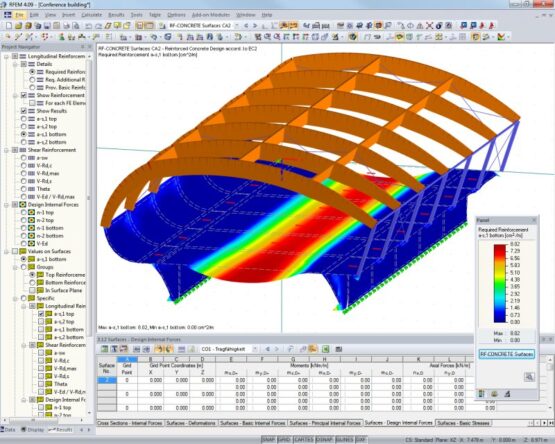Open the Results menu
The image size is (555, 444).
(116, 15)
